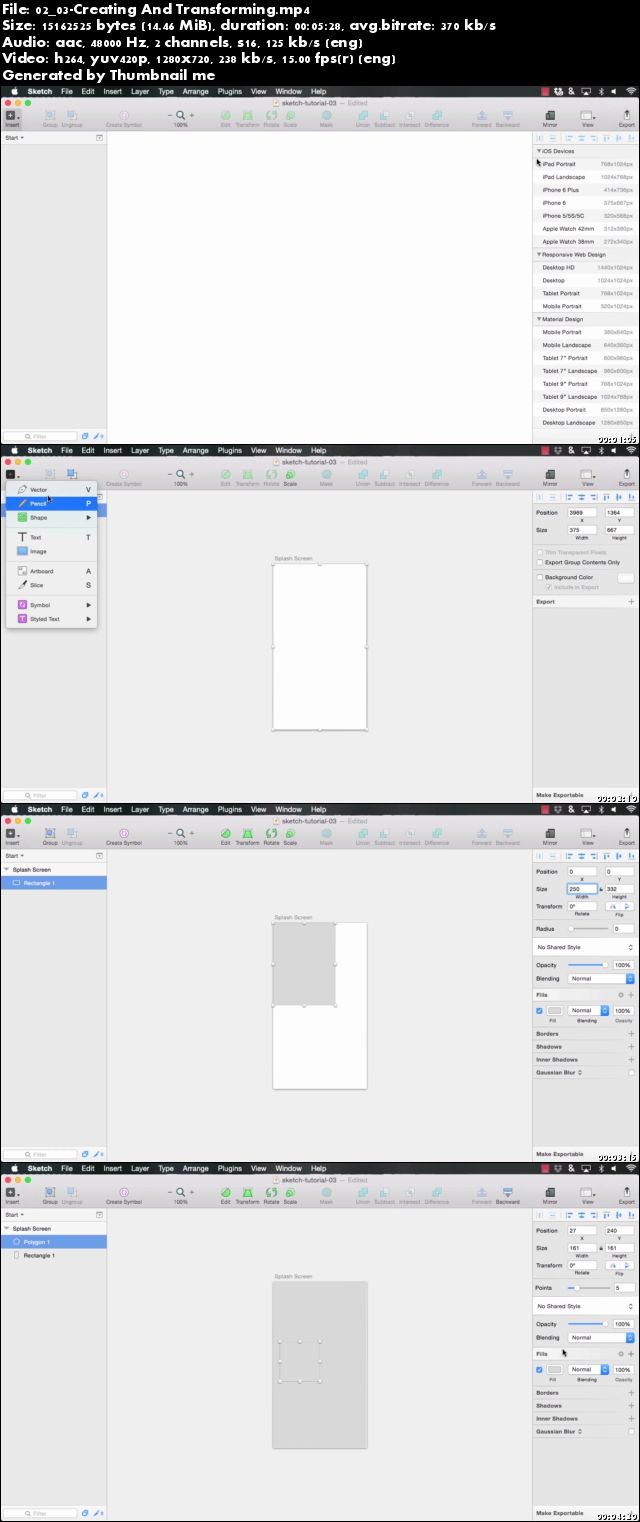Uncheck Fill checkbox in the Polygon 1 frame
Viewport: 640px width, 1522px height.
[x=540, y=1369]
